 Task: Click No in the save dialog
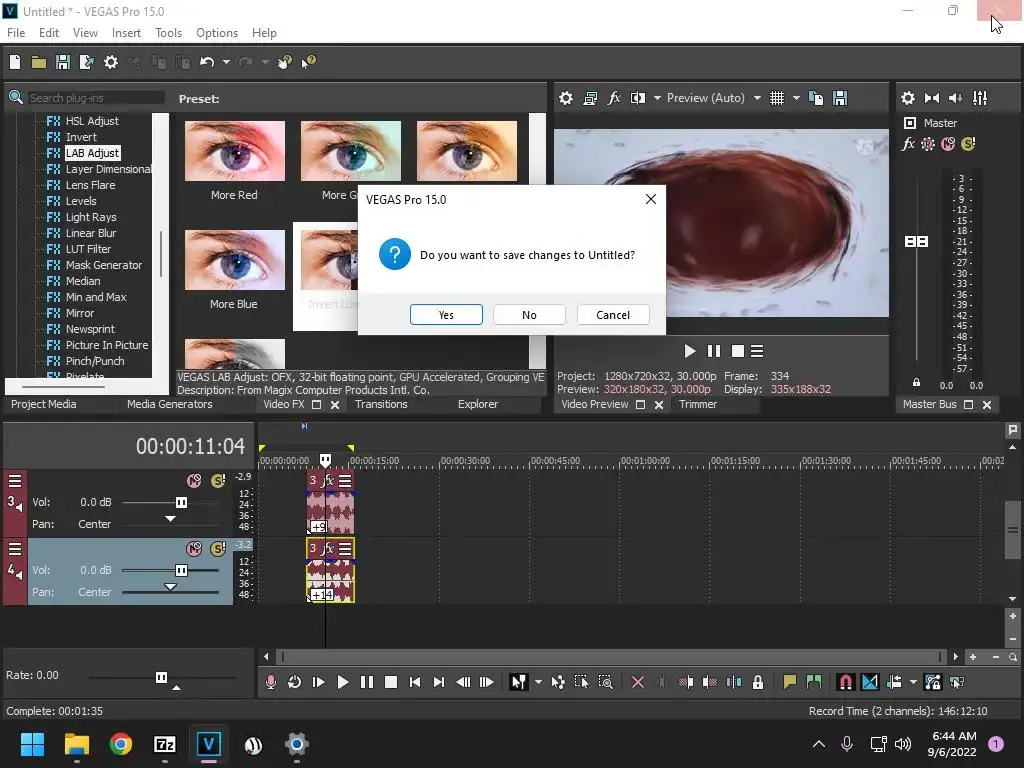[x=530, y=315]
